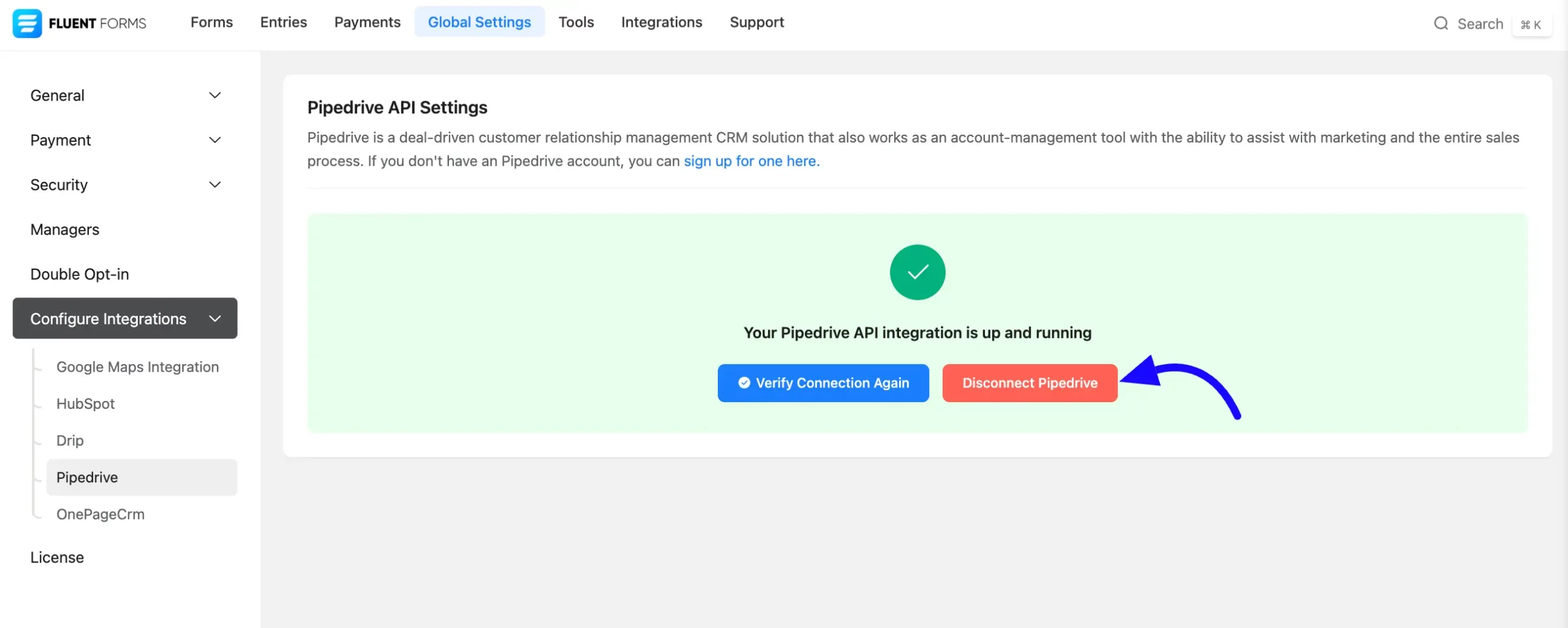Click the Search field
The height and width of the screenshot is (628, 1568).
coord(1480,24)
